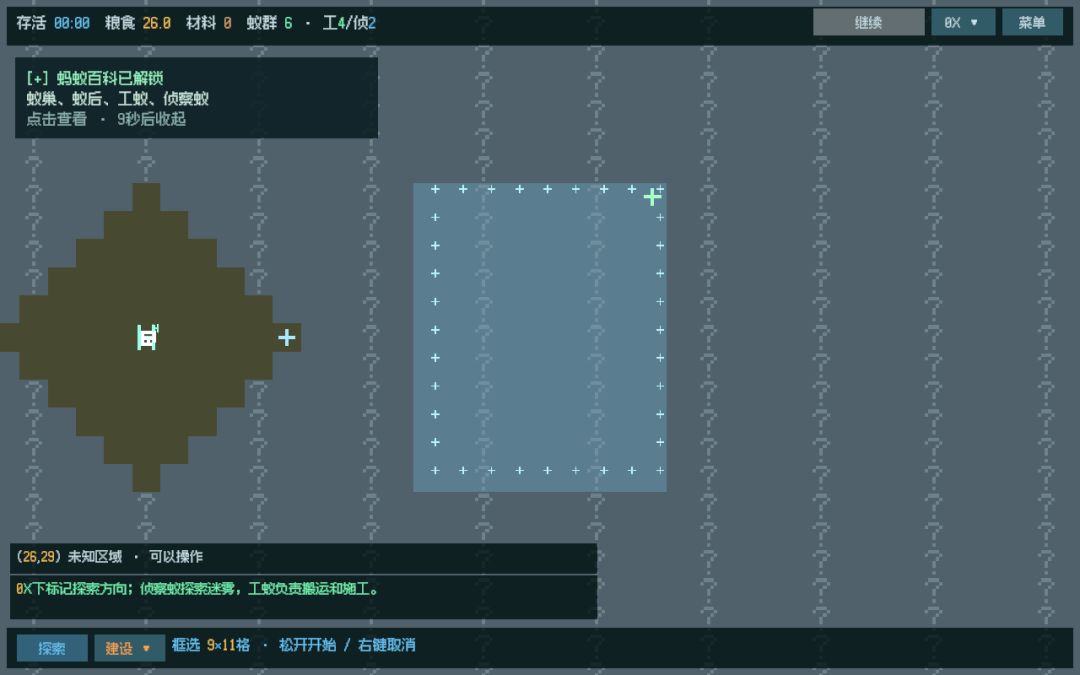Resume the game with the 继续 button
1080x675 pixels.
pyautogui.click(x=869, y=23)
